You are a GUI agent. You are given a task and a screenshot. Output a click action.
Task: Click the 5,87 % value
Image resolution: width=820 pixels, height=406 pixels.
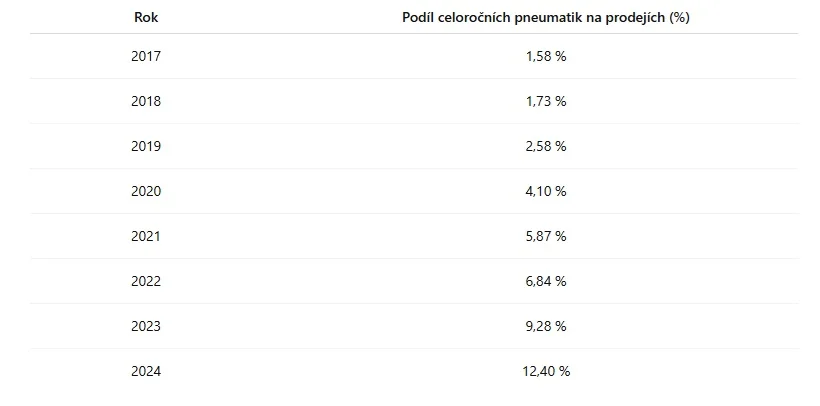[546, 236]
